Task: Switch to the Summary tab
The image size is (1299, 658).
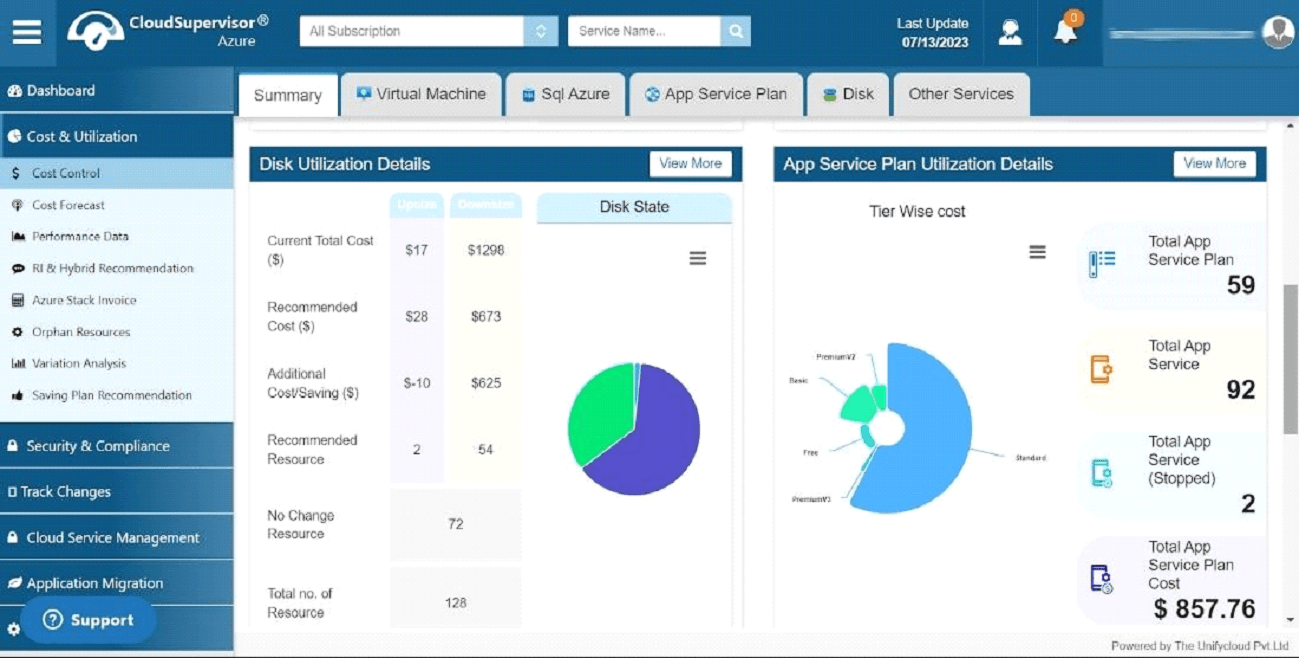Action: coord(288,95)
